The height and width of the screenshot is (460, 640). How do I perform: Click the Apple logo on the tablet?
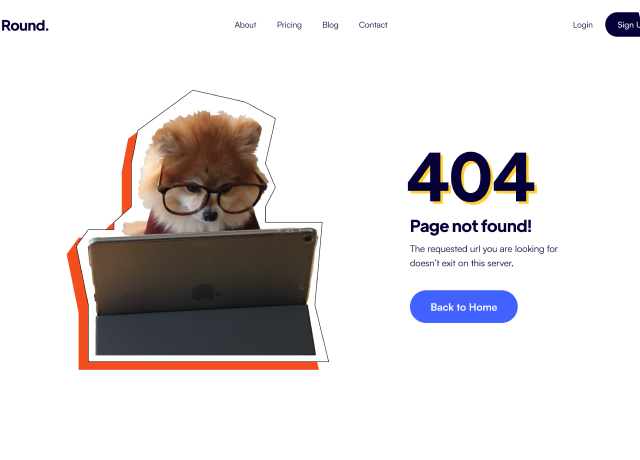point(205,292)
